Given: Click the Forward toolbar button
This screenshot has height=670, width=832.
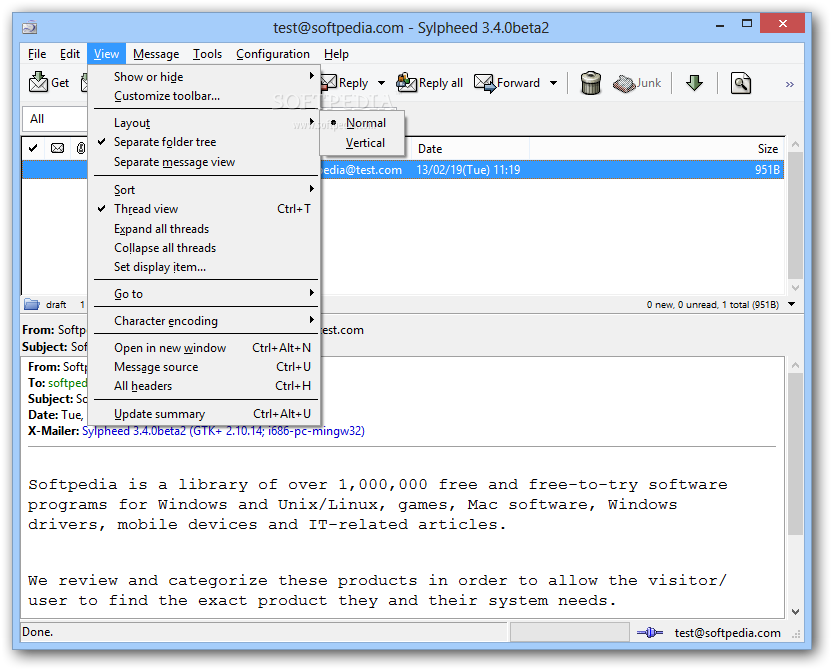Looking at the screenshot, I should point(507,83).
